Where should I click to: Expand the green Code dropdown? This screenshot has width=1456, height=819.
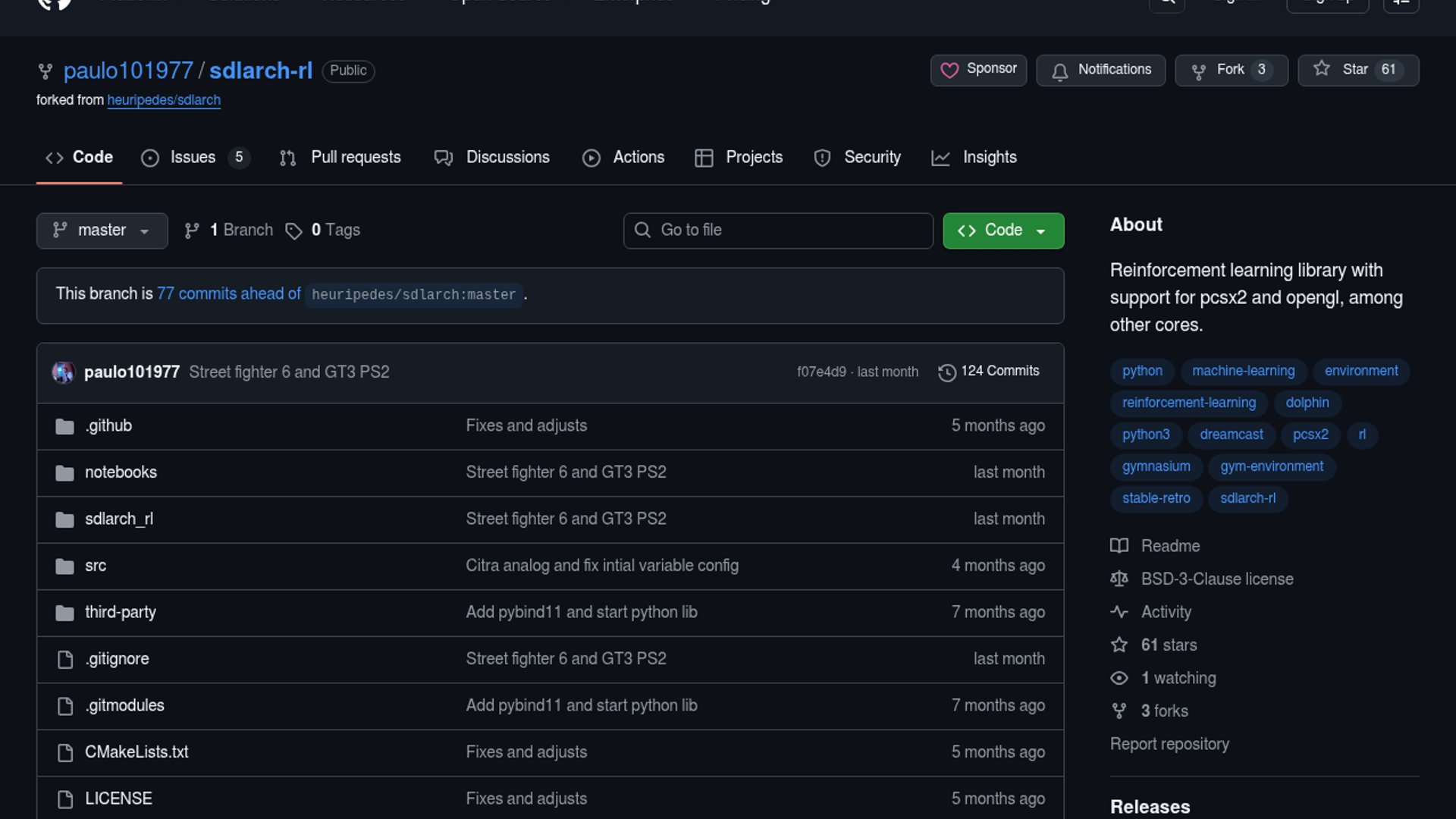1003,231
